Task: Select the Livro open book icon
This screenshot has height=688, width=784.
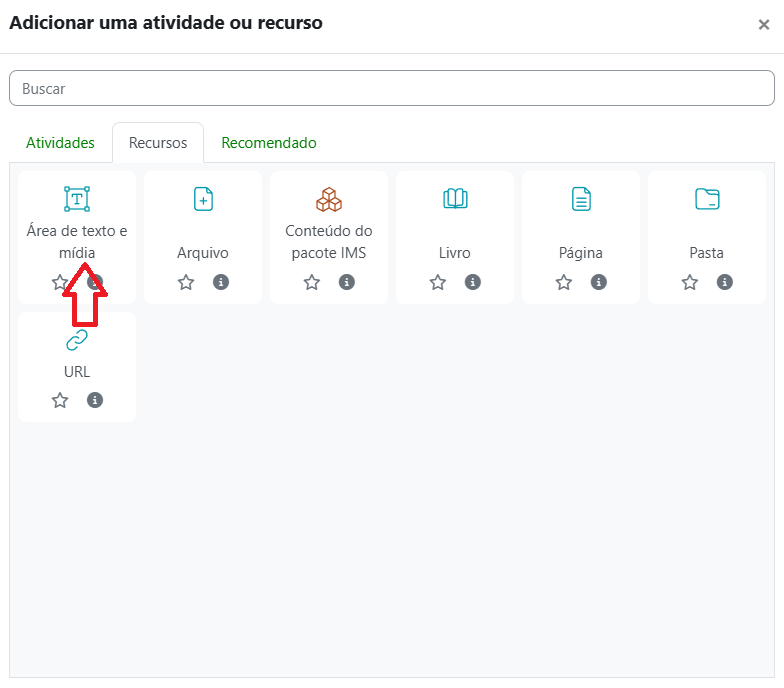Action: point(455,199)
